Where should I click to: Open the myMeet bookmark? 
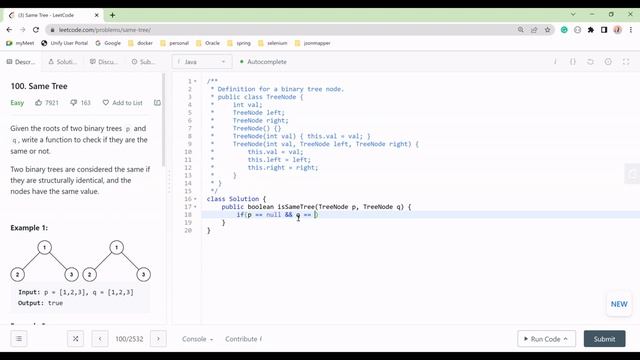[x=20, y=43]
